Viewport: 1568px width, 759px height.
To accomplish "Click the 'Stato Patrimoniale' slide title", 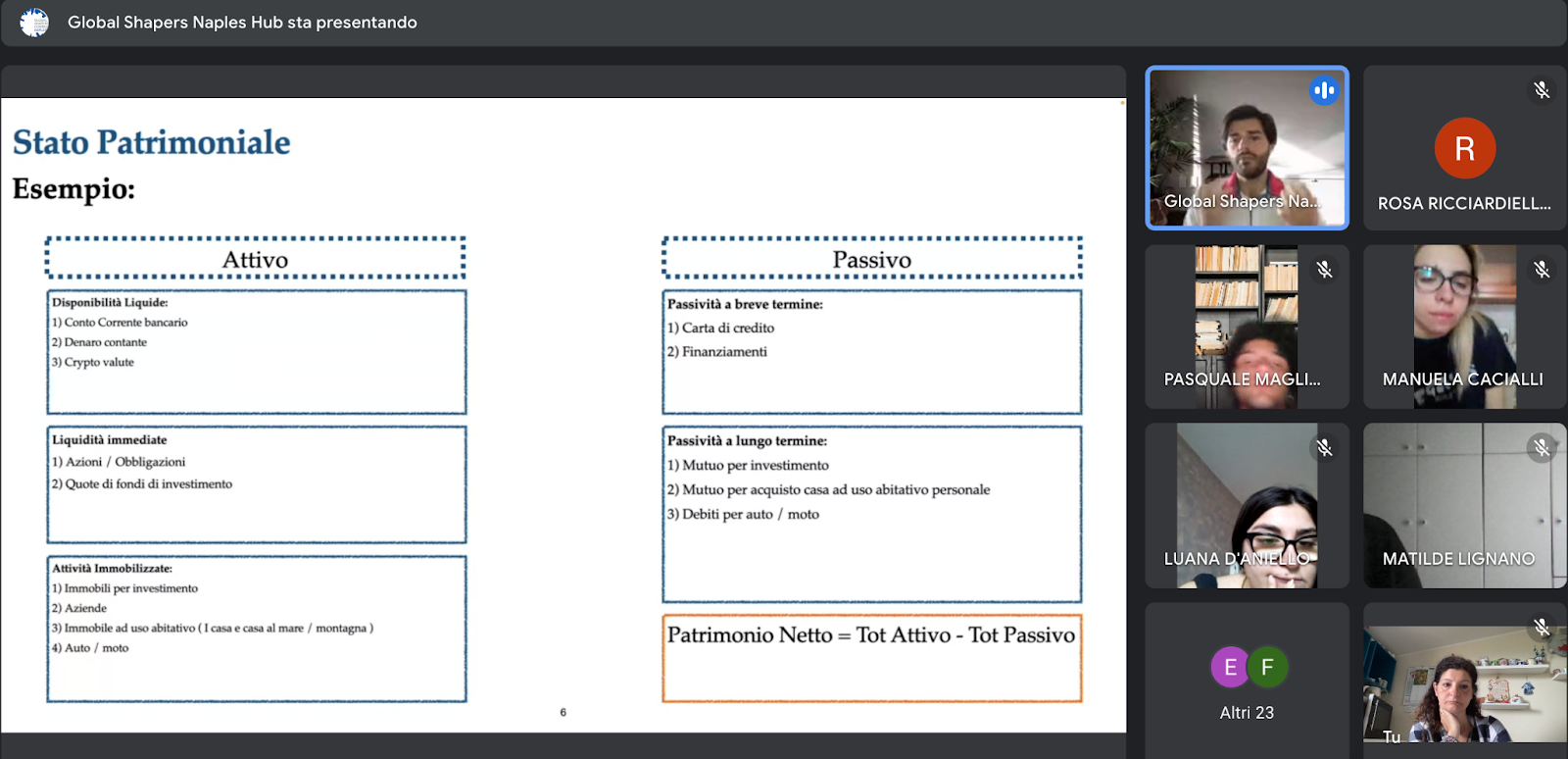I will (x=151, y=142).
